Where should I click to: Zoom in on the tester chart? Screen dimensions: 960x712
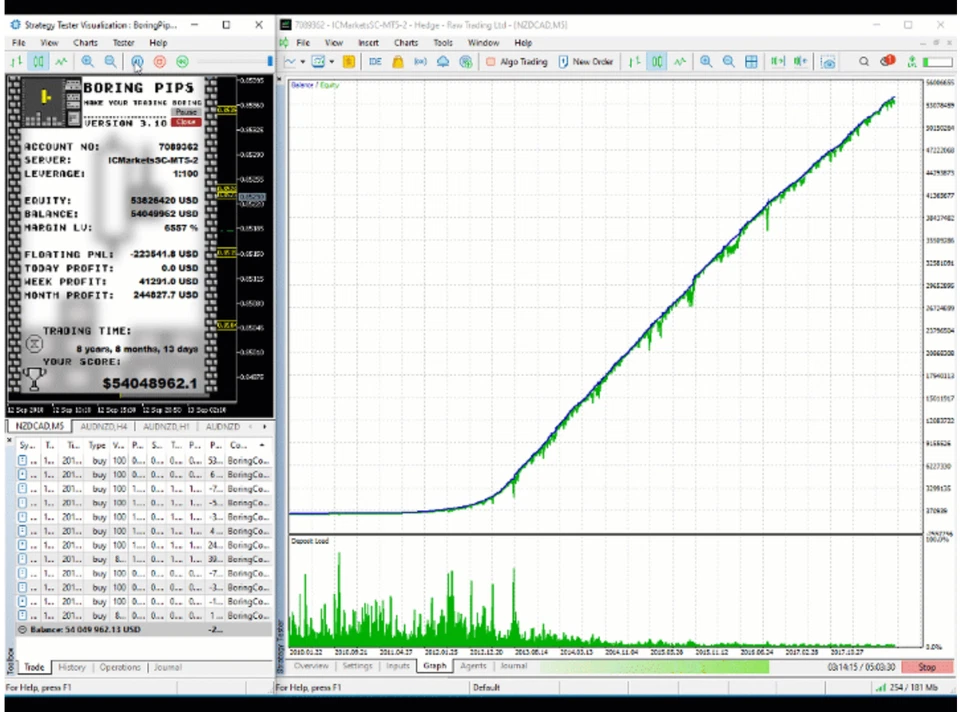[88, 62]
